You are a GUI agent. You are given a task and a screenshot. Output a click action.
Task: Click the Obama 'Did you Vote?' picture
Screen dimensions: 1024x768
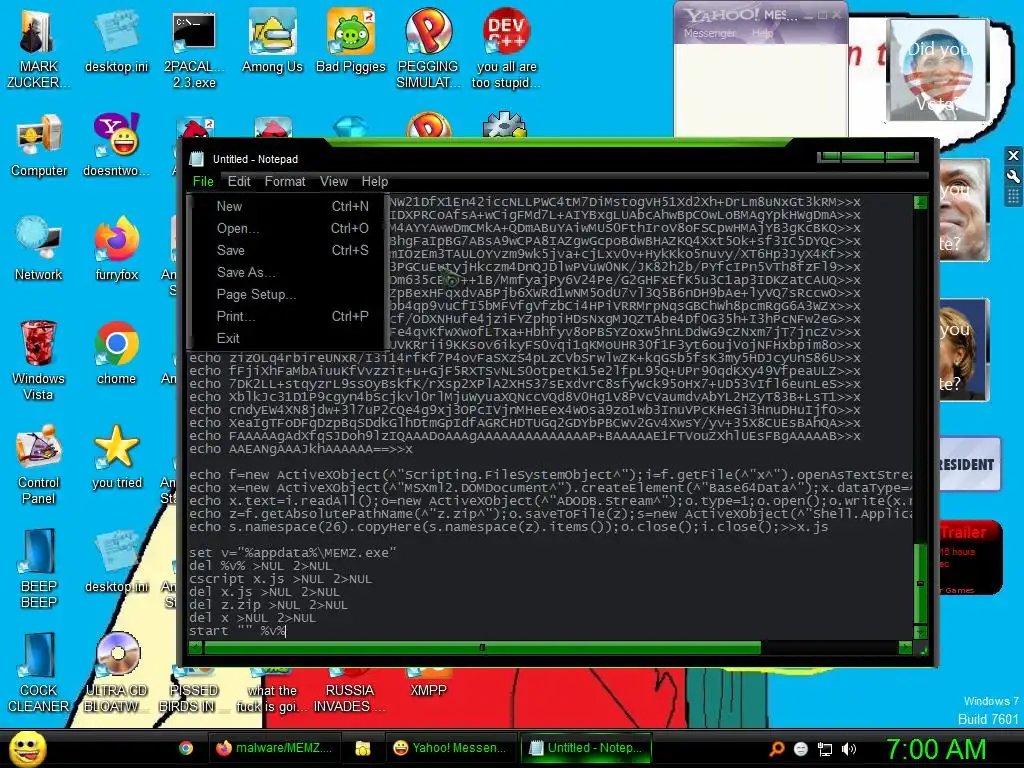938,70
